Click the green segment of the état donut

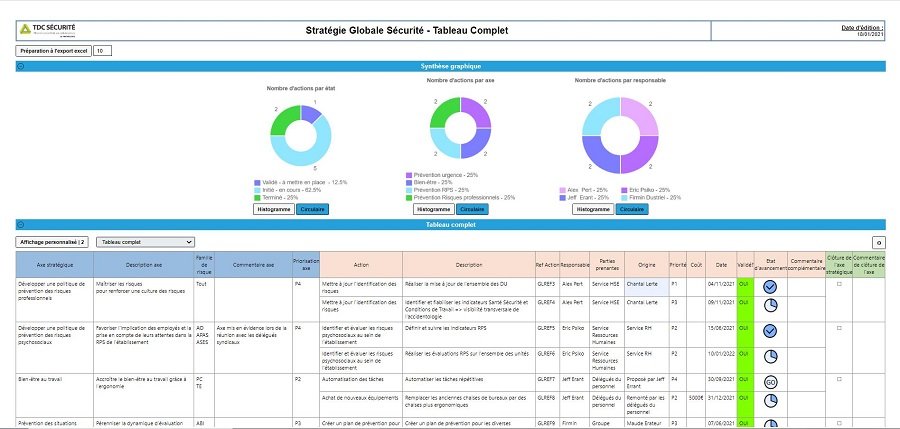[282, 119]
